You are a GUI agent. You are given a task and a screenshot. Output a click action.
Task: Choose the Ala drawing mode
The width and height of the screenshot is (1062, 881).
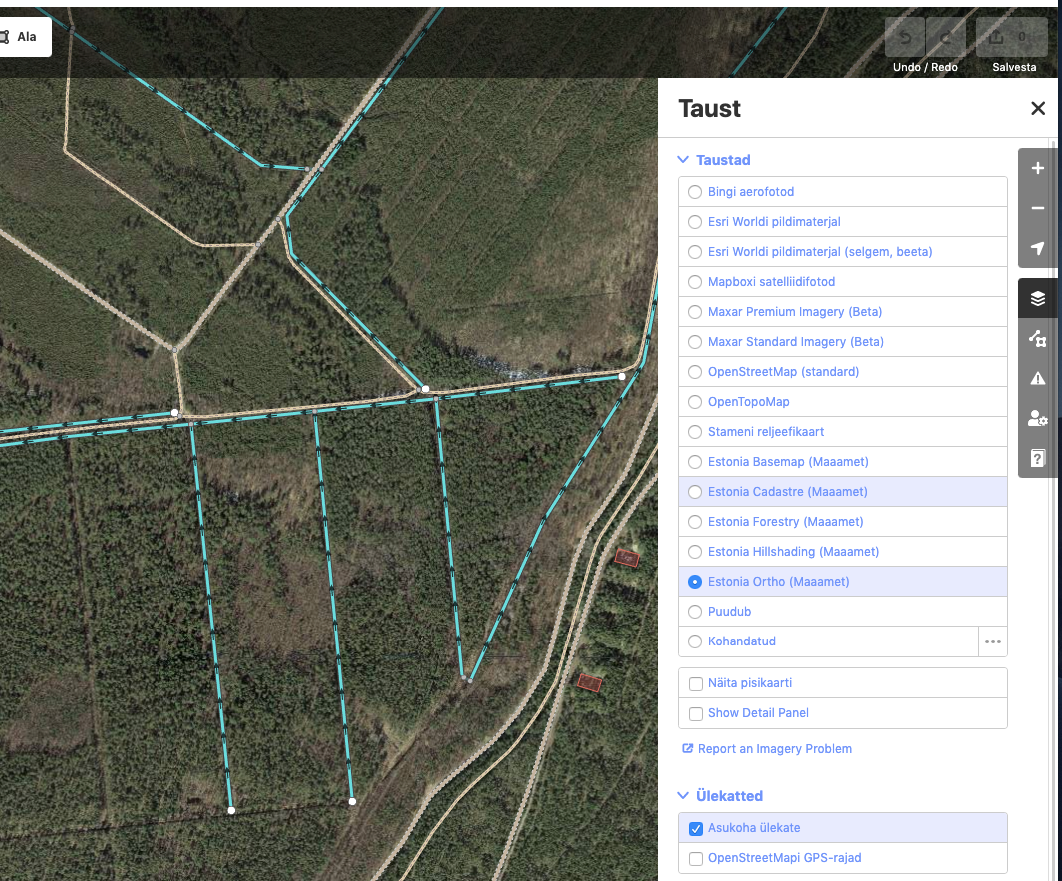(20, 37)
